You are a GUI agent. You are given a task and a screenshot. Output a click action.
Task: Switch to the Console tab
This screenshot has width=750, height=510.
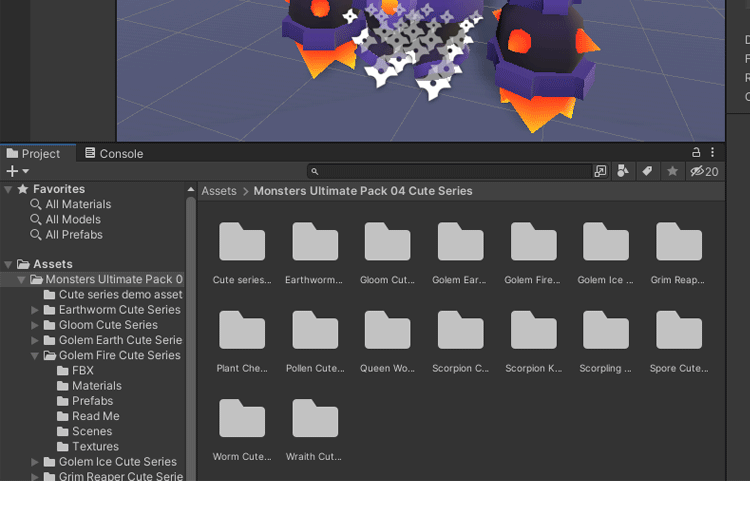[x=114, y=154]
